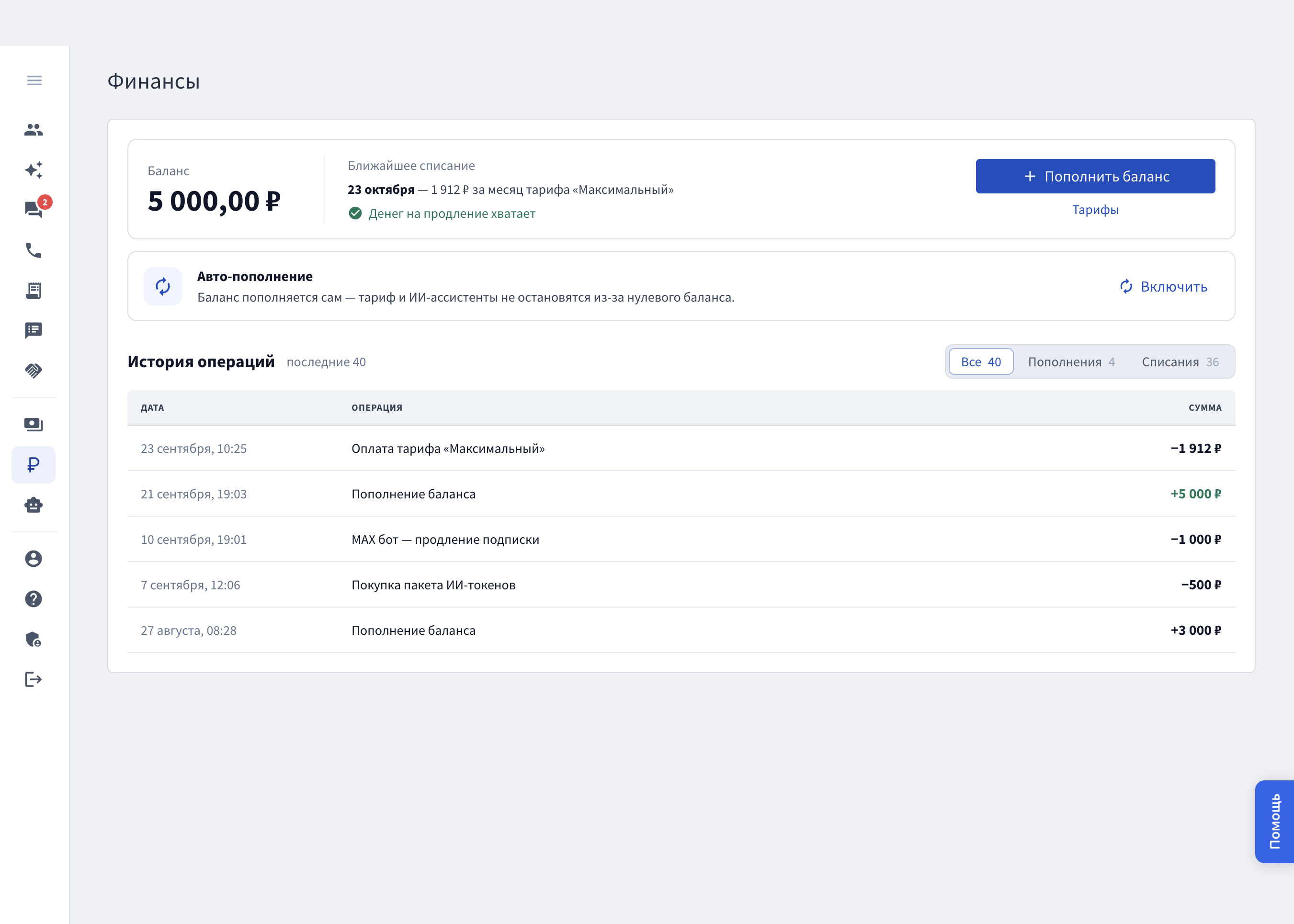This screenshot has height=924, width=1294.
Task: Click the ОПЕРАЦИЯ column header
Action: (x=377, y=408)
